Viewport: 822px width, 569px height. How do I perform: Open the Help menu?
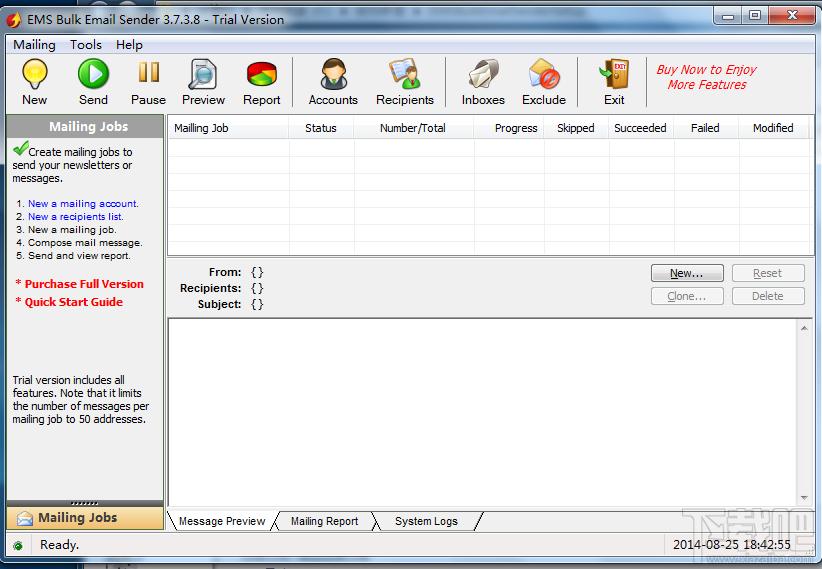point(129,45)
